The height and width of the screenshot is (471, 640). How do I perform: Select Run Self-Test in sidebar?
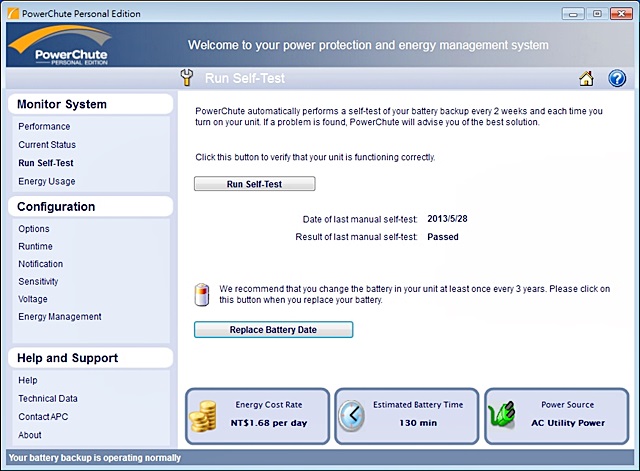coord(46,163)
